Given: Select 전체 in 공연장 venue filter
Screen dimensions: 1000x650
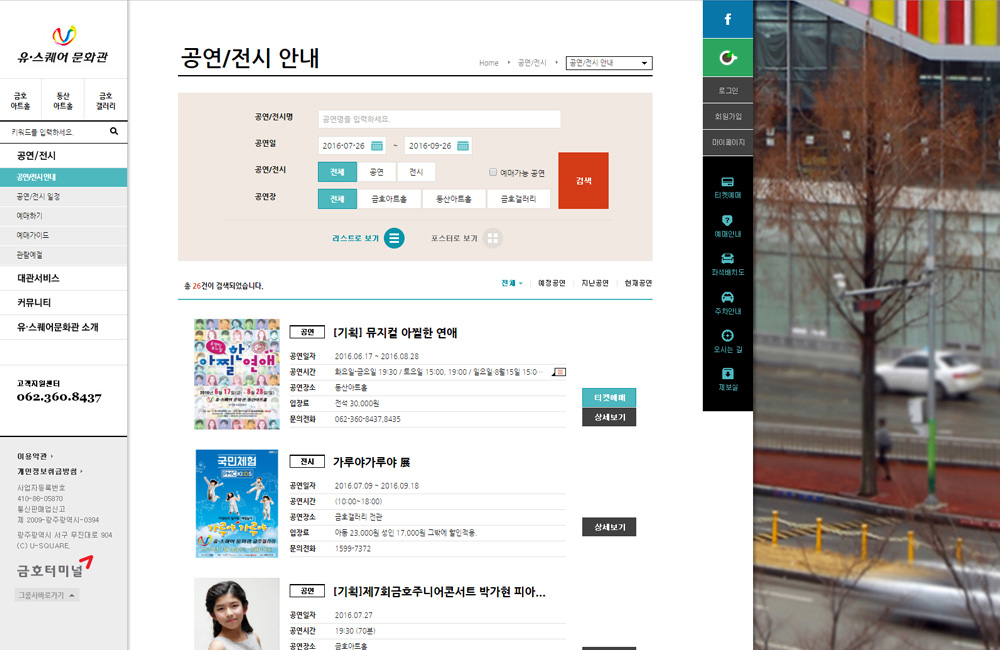Looking at the screenshot, I should 337,199.
